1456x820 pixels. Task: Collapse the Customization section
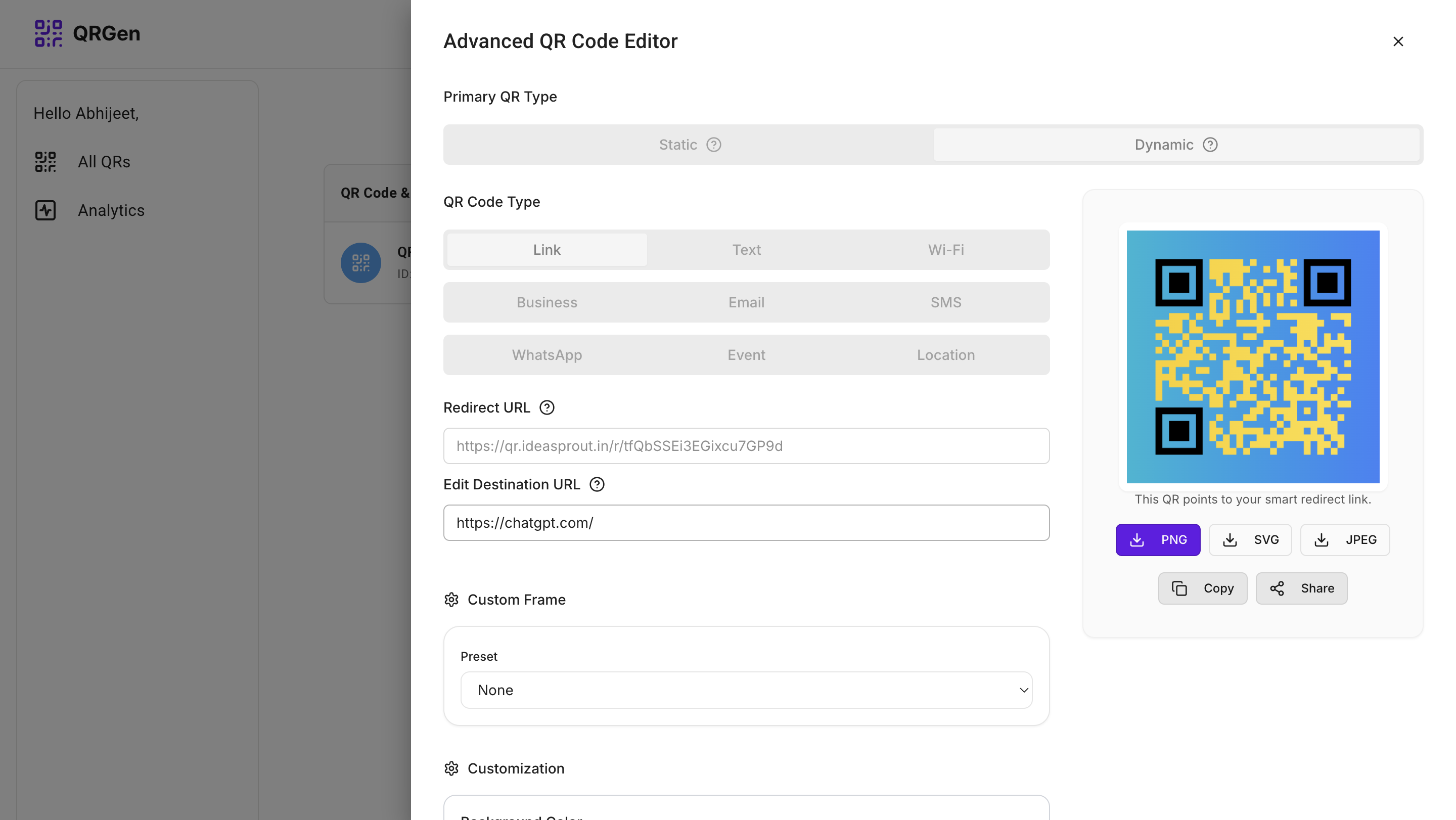516,768
